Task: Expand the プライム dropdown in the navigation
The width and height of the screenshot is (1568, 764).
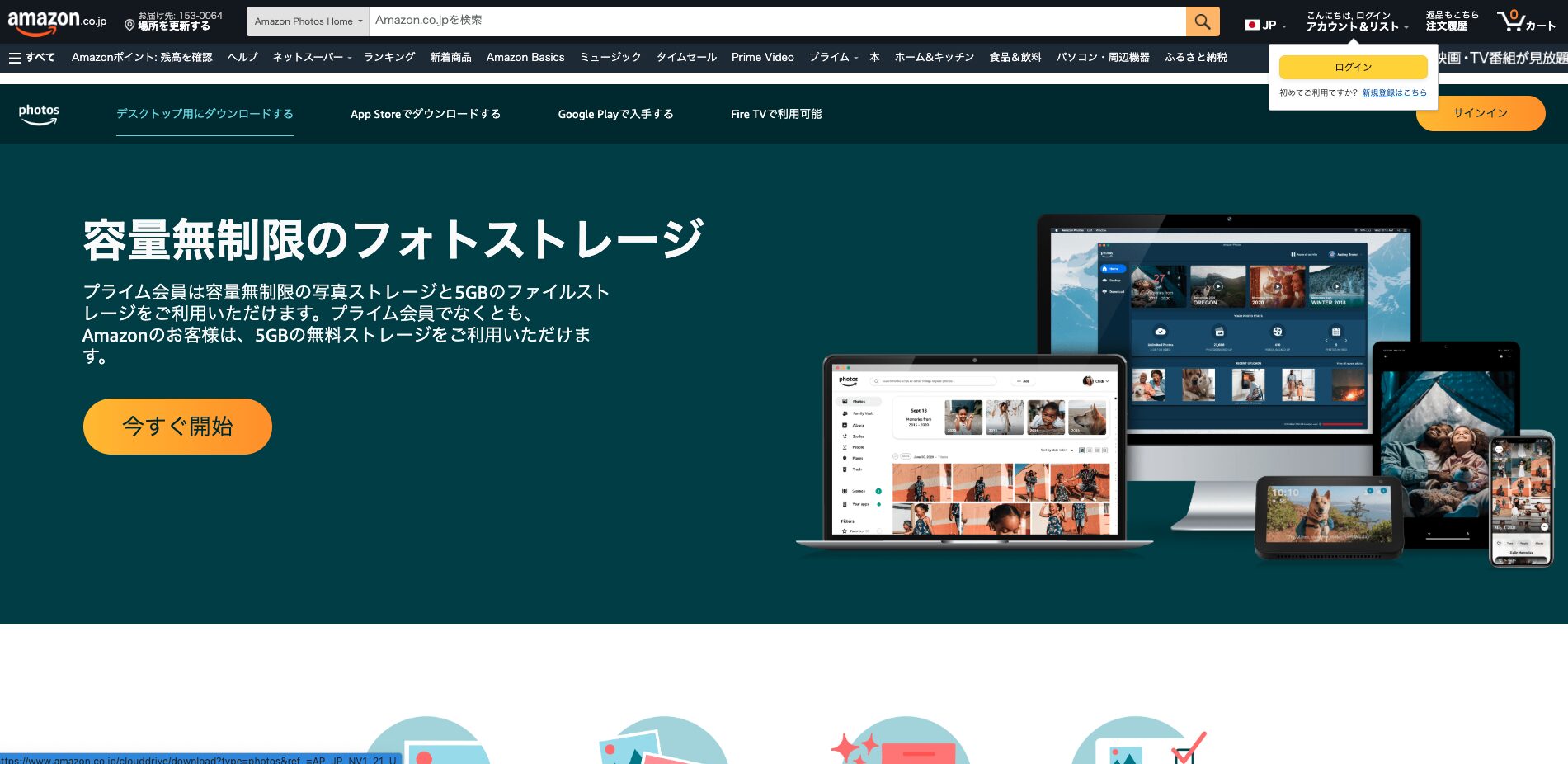Action: [836, 57]
